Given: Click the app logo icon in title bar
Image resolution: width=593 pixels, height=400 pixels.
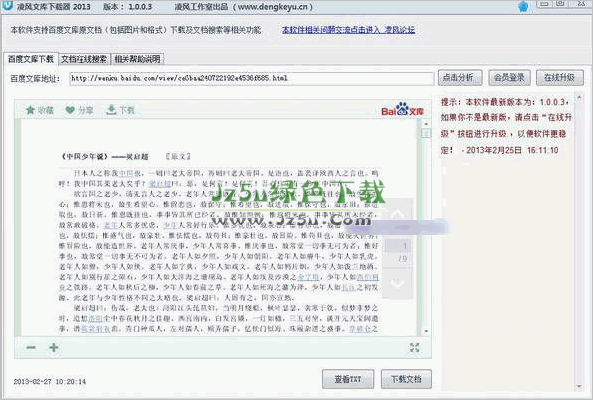Looking at the screenshot, I should click(x=7, y=6).
